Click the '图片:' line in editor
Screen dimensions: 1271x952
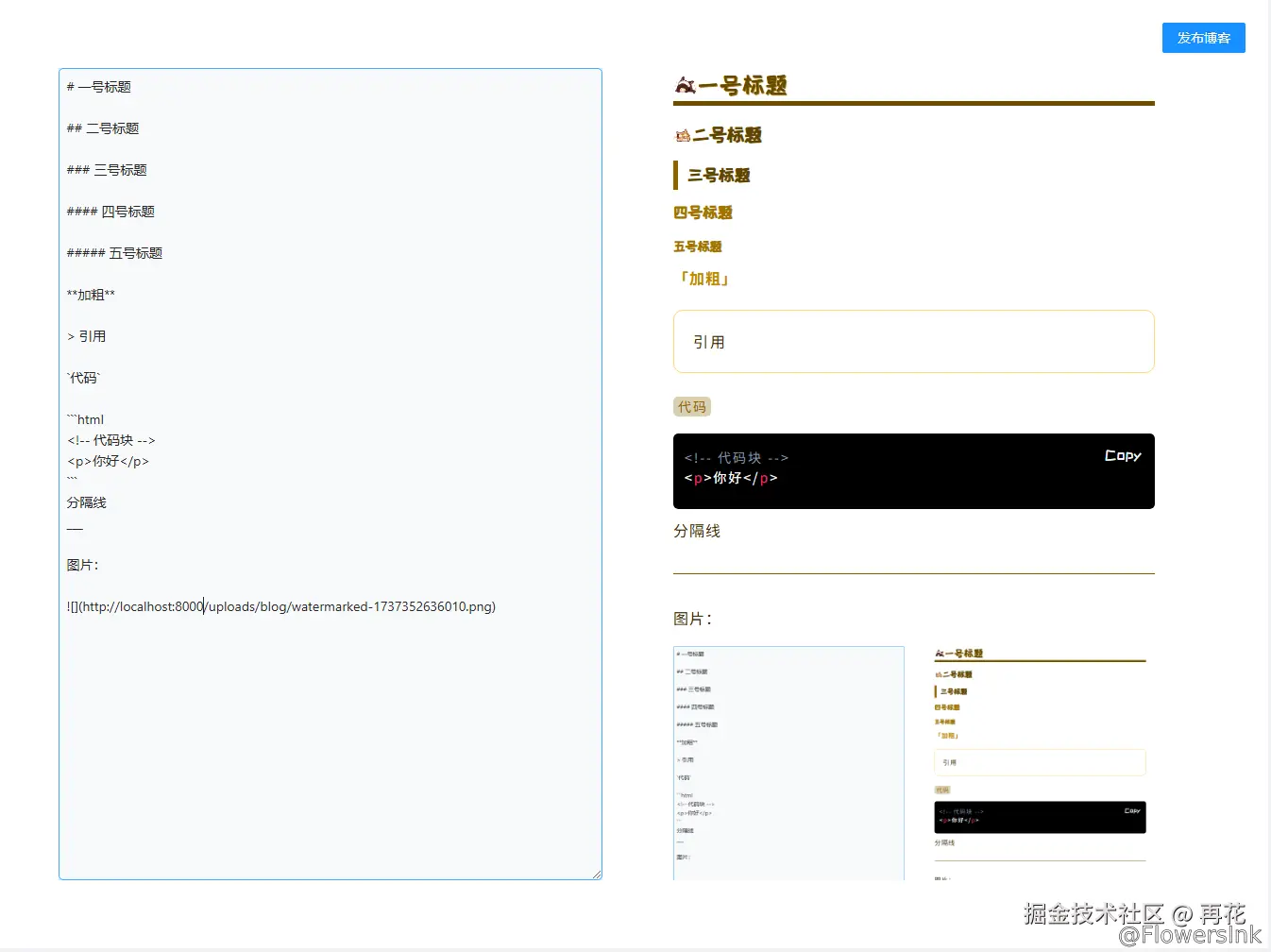pos(83,565)
